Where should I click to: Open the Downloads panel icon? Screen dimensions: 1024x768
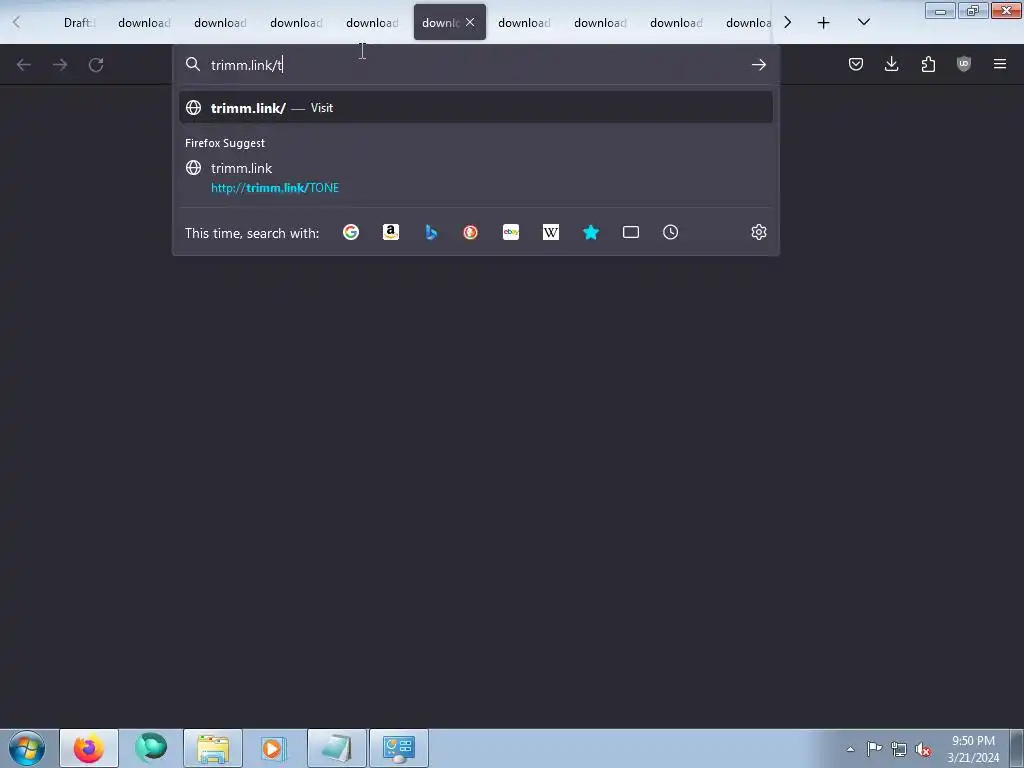click(891, 64)
